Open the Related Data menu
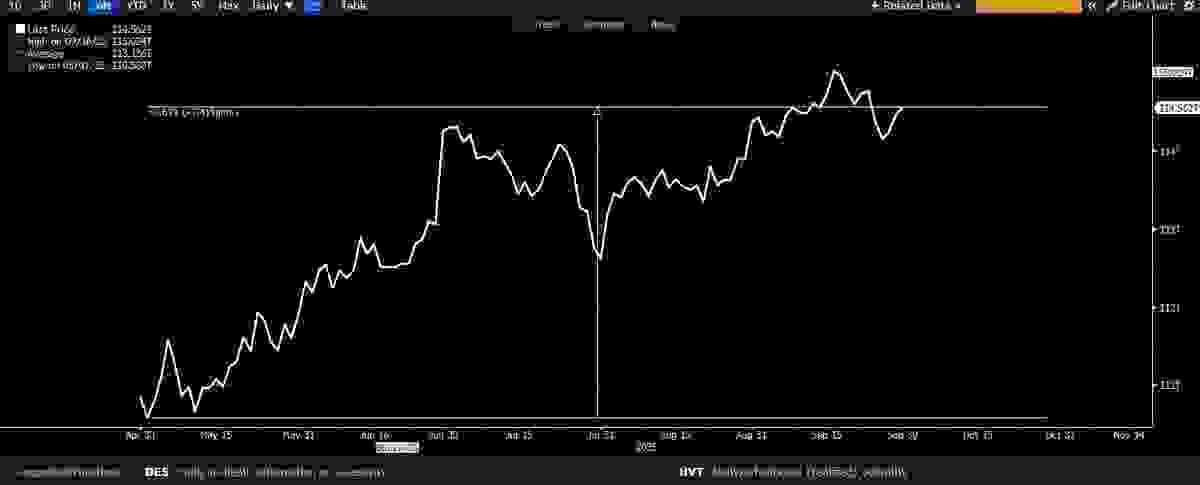 [x=915, y=6]
